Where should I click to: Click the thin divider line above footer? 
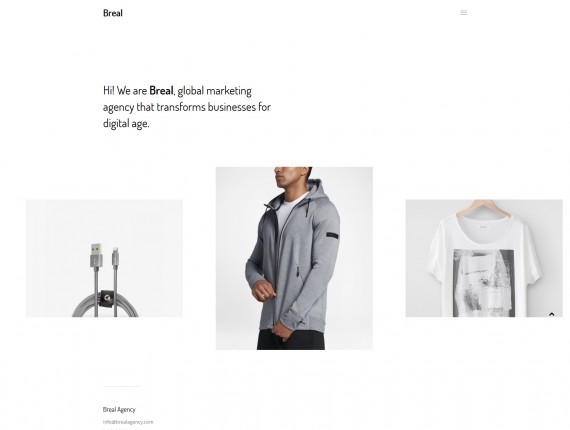121,387
